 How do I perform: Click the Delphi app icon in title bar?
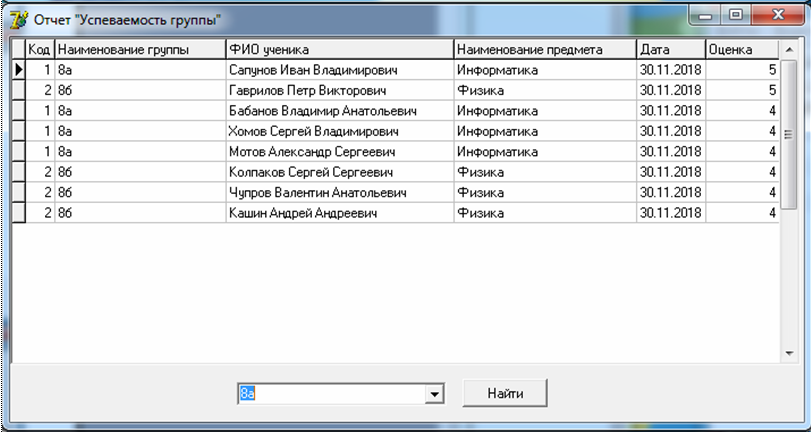click(x=18, y=20)
